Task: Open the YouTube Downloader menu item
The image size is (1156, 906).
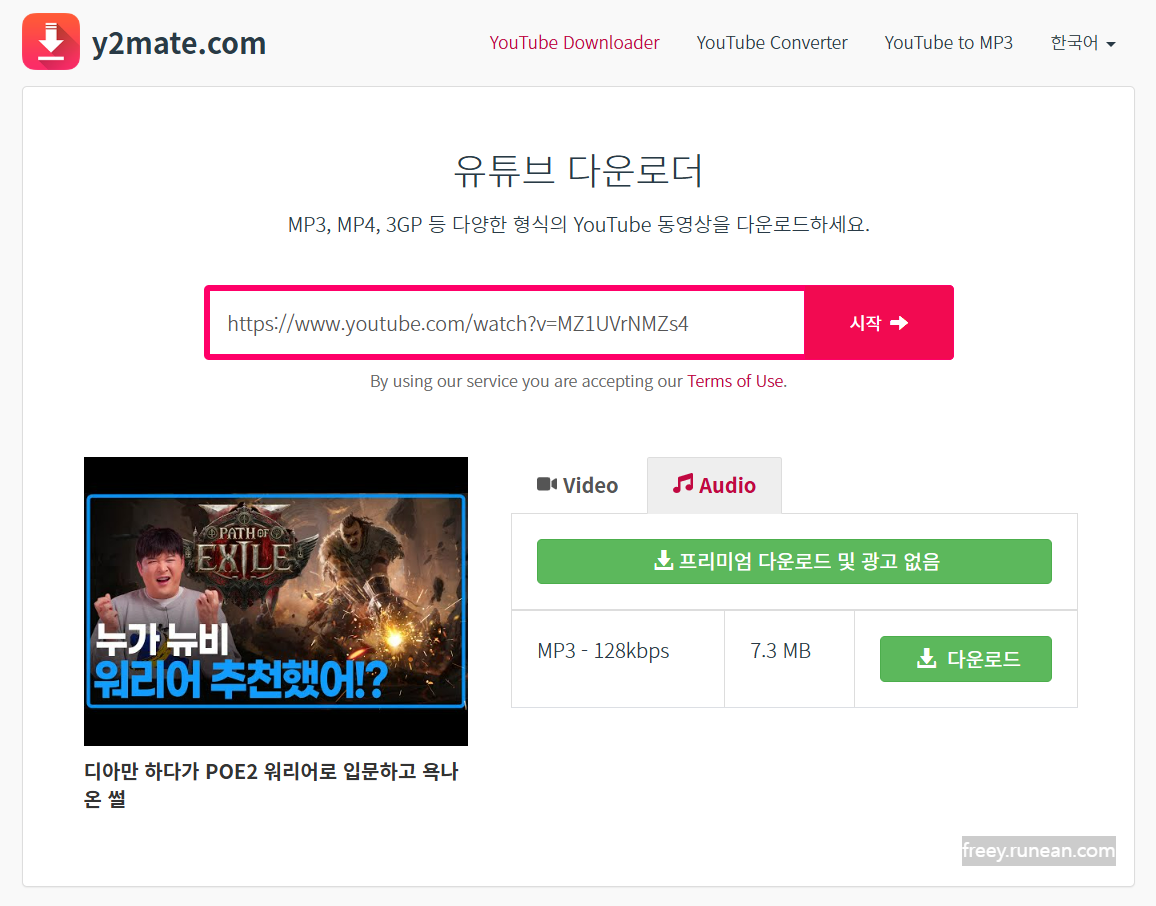Action: 574,43
